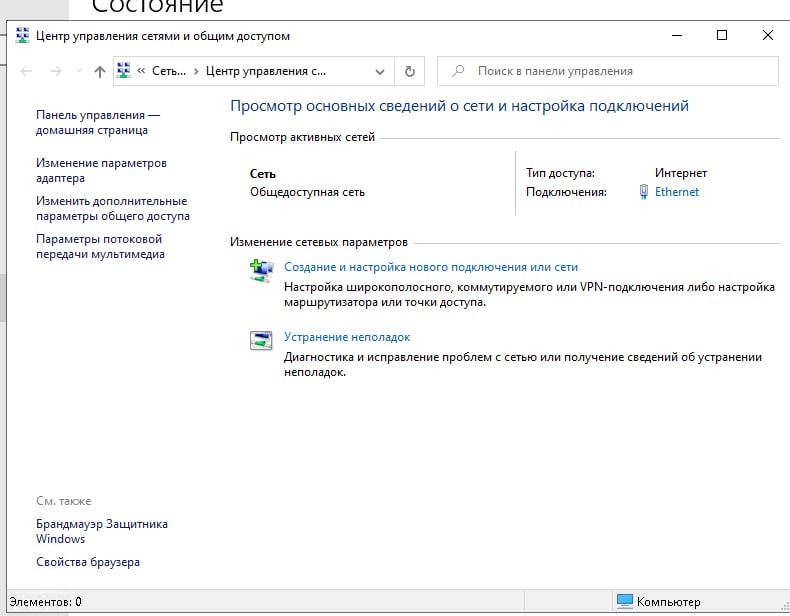
Task: Click the troubleshooting icon
Action: [x=261, y=340]
